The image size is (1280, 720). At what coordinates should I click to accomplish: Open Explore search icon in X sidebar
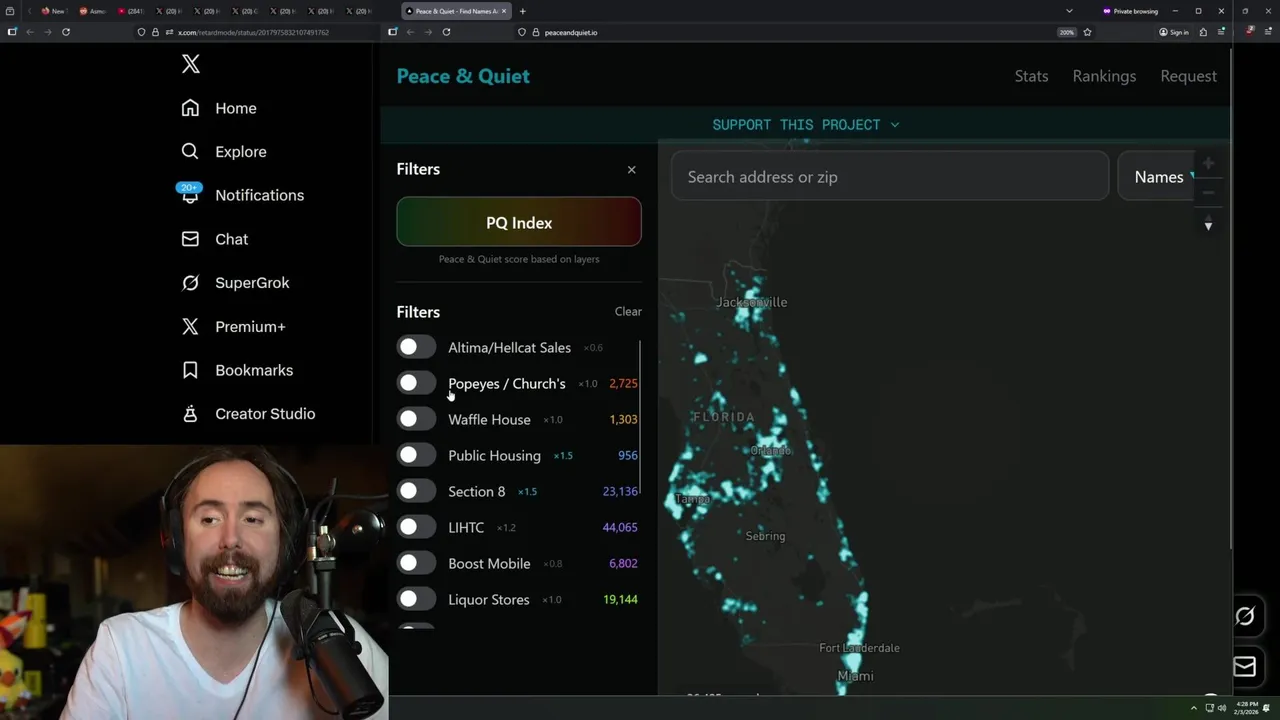tap(190, 152)
